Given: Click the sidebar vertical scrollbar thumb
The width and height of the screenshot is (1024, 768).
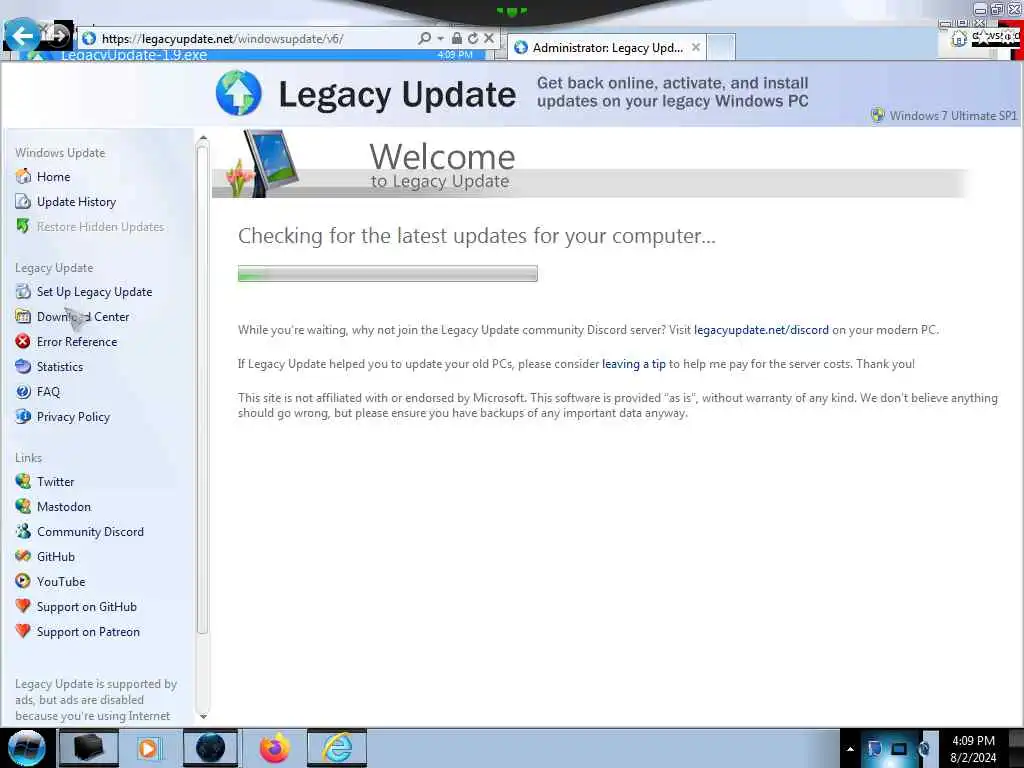Looking at the screenshot, I should (202, 390).
